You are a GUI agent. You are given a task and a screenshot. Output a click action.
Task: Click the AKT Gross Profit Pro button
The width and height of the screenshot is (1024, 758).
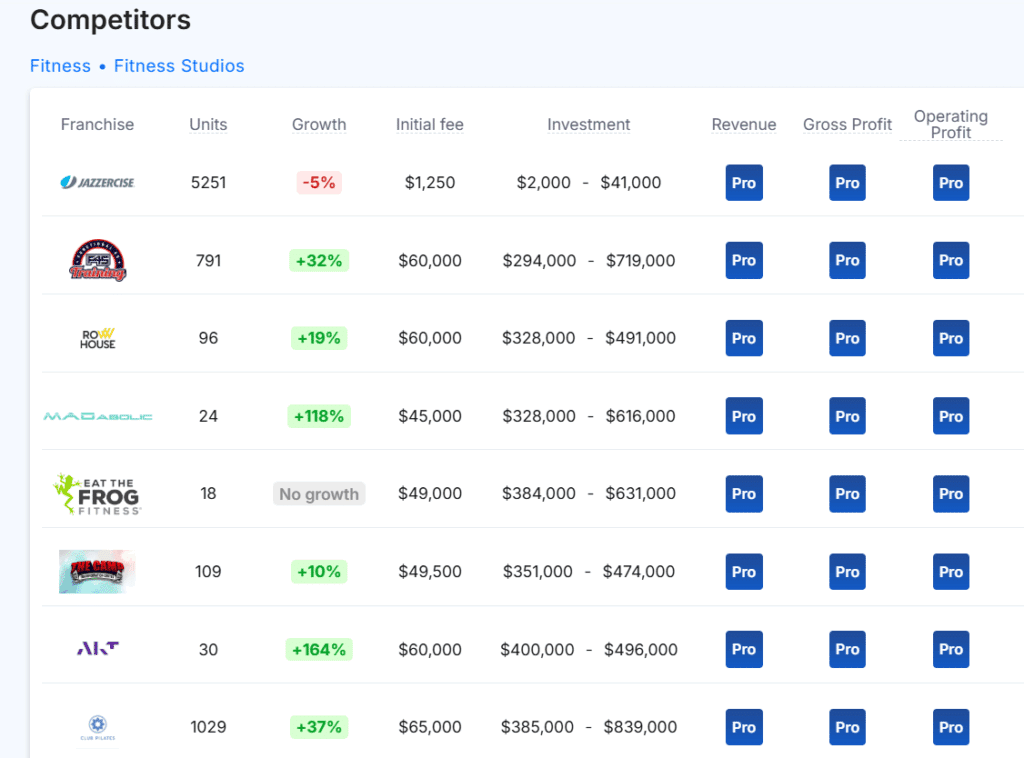[847, 649]
